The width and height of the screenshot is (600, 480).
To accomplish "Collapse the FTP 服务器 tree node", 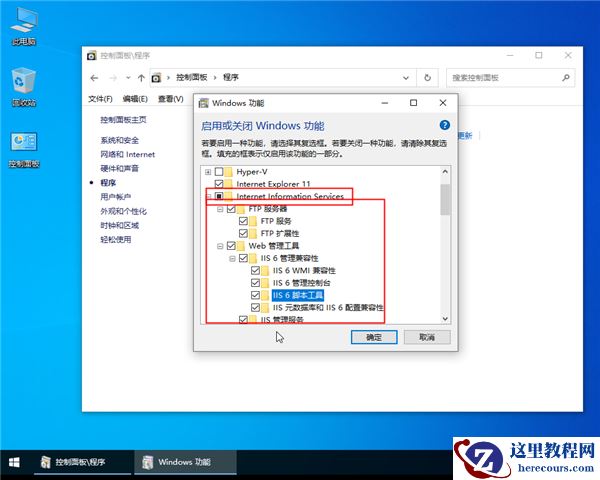I will [x=220, y=209].
